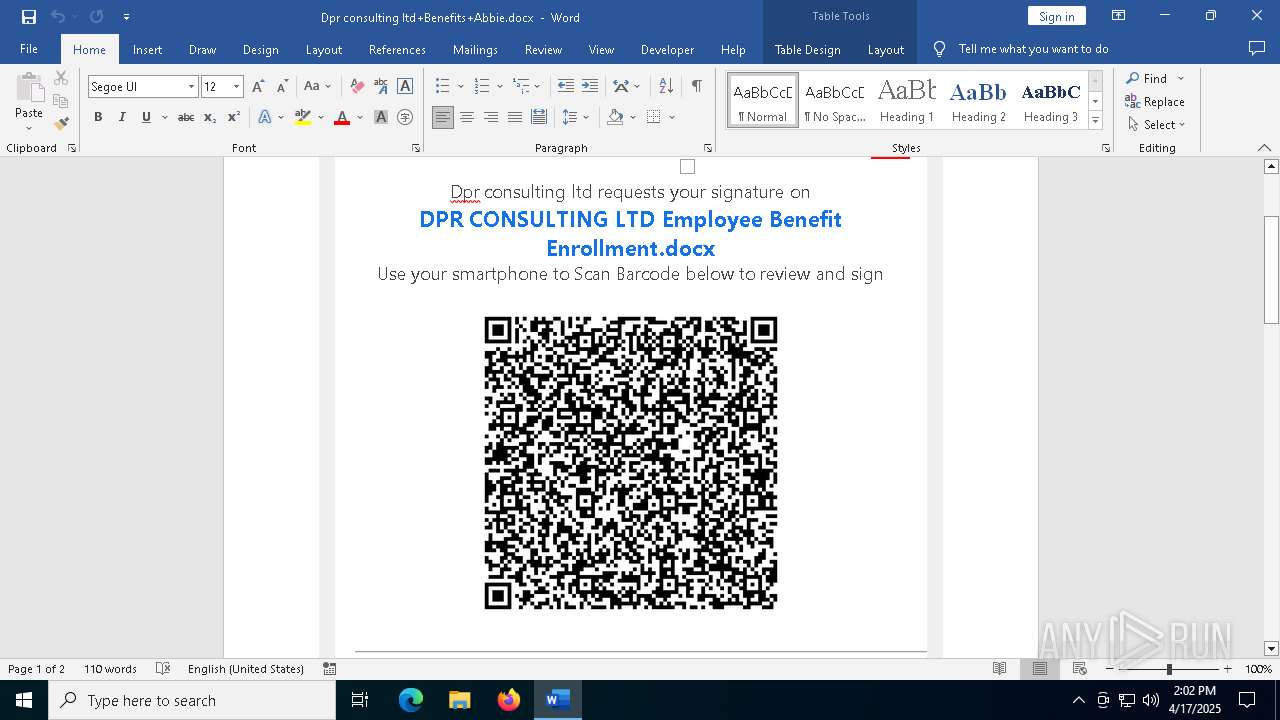This screenshot has height=720, width=1280.
Task: Open the Font dialog launcher
Action: [416, 148]
